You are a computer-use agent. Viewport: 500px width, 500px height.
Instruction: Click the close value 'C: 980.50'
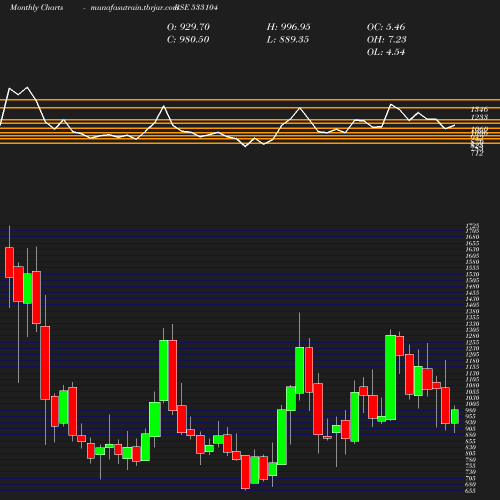[x=188, y=40]
